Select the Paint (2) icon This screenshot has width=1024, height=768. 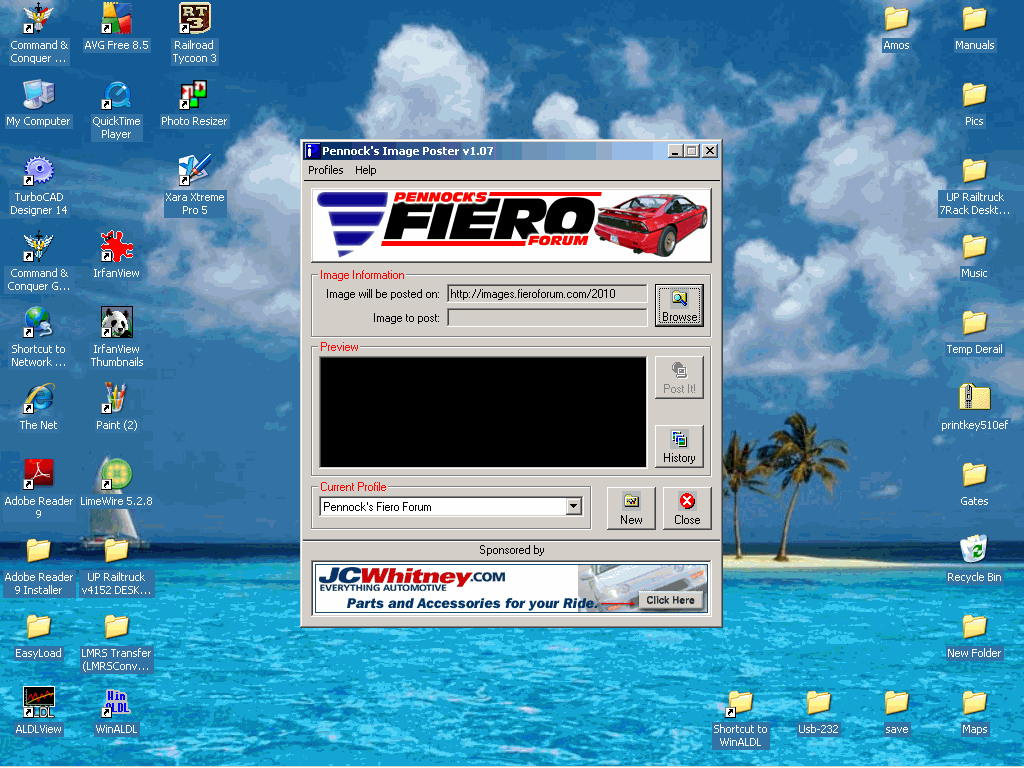point(116,407)
